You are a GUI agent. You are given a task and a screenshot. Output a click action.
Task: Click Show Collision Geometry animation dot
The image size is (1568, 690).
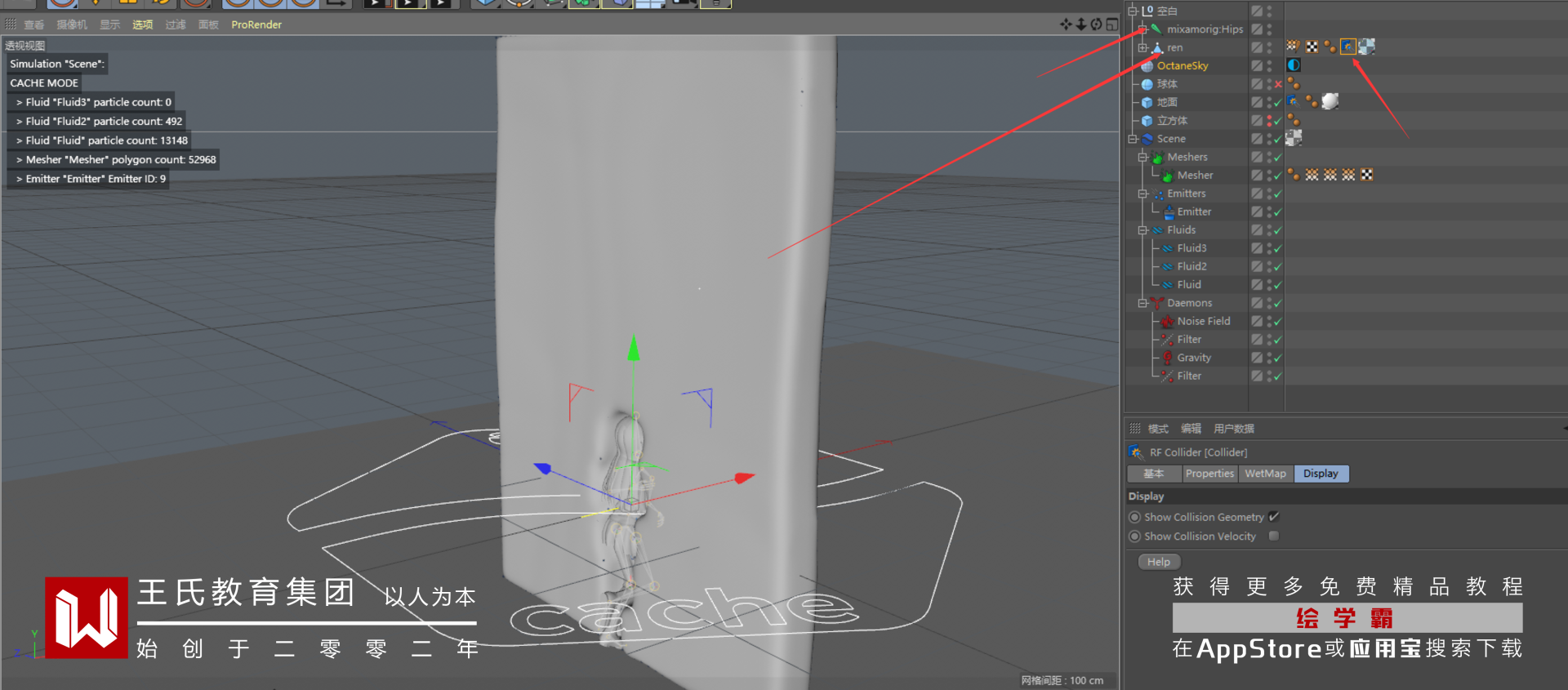[x=1134, y=517]
